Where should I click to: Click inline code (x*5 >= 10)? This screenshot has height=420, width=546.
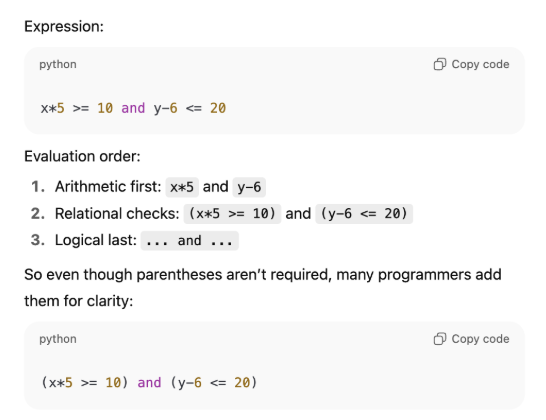click(x=232, y=214)
